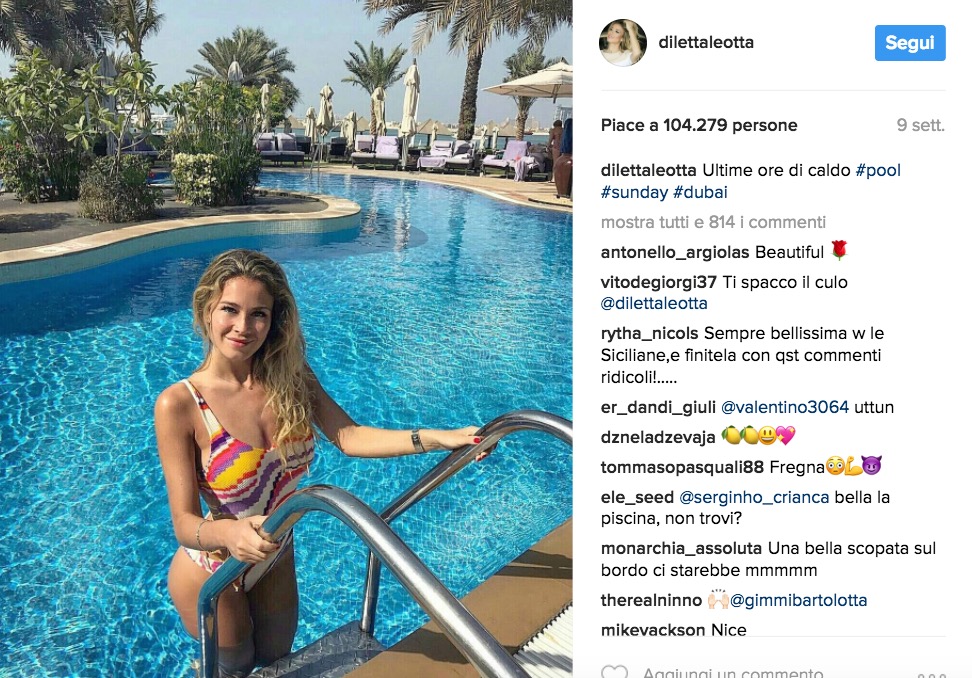Open the #sunday hashtag

click(634, 192)
